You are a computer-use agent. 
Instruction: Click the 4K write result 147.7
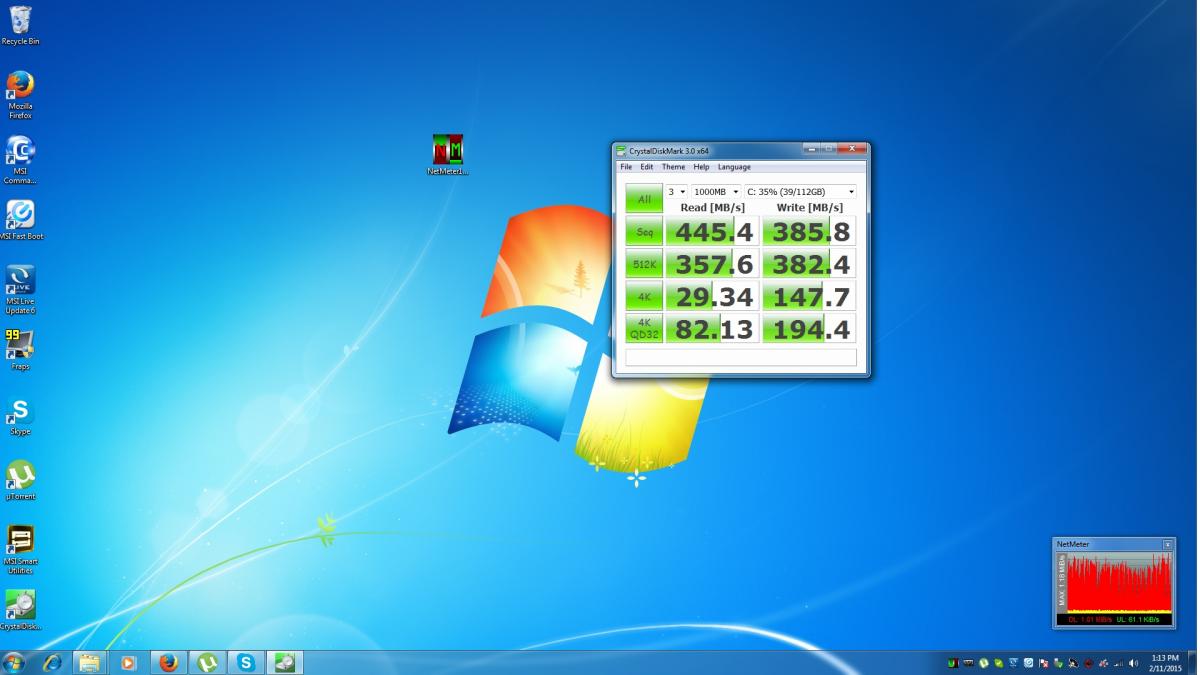click(x=809, y=296)
